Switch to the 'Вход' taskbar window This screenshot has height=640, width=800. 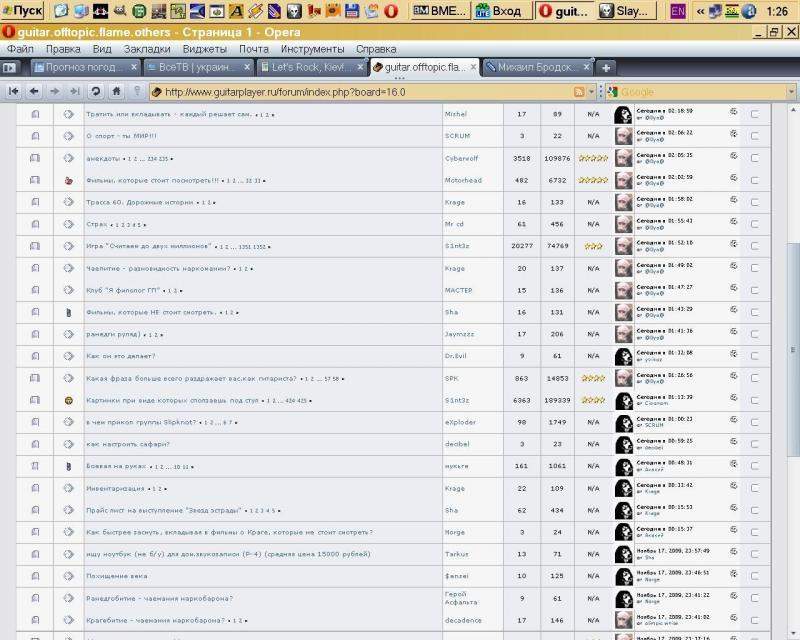click(502, 10)
